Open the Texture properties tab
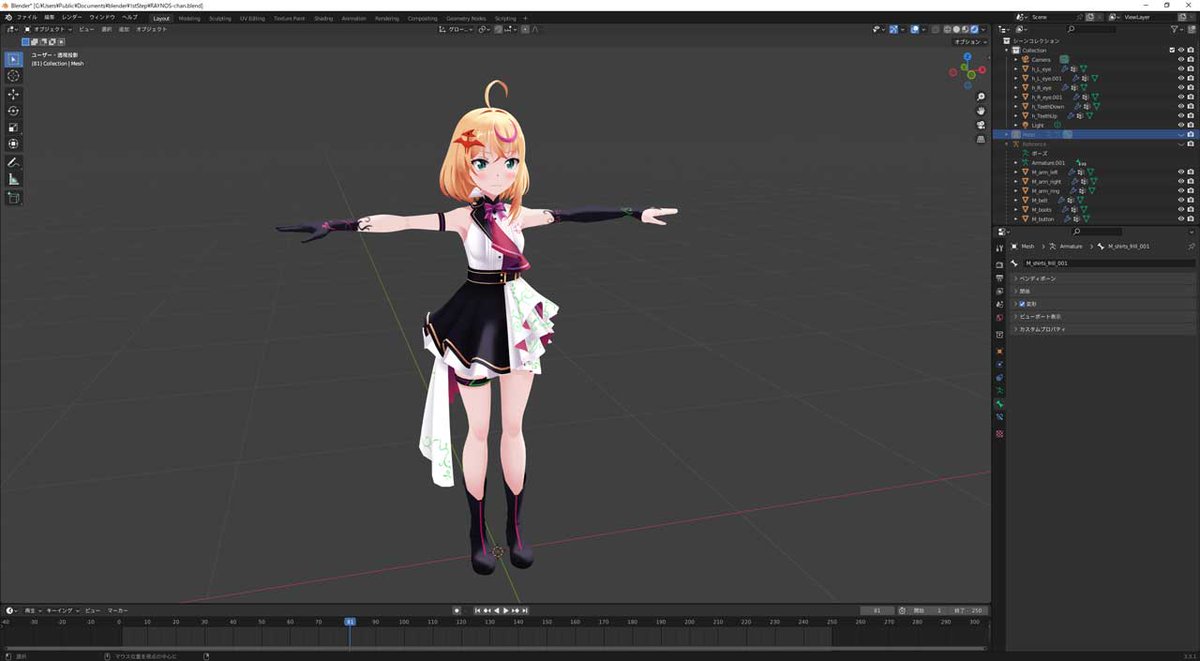 coord(999,433)
